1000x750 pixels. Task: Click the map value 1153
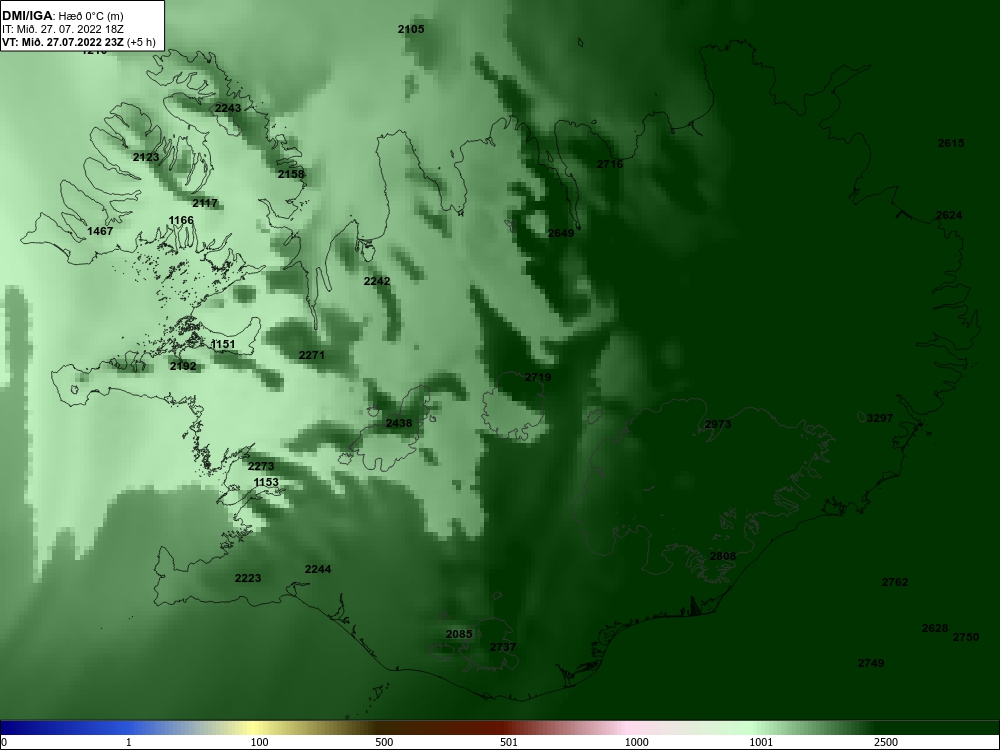tap(266, 483)
